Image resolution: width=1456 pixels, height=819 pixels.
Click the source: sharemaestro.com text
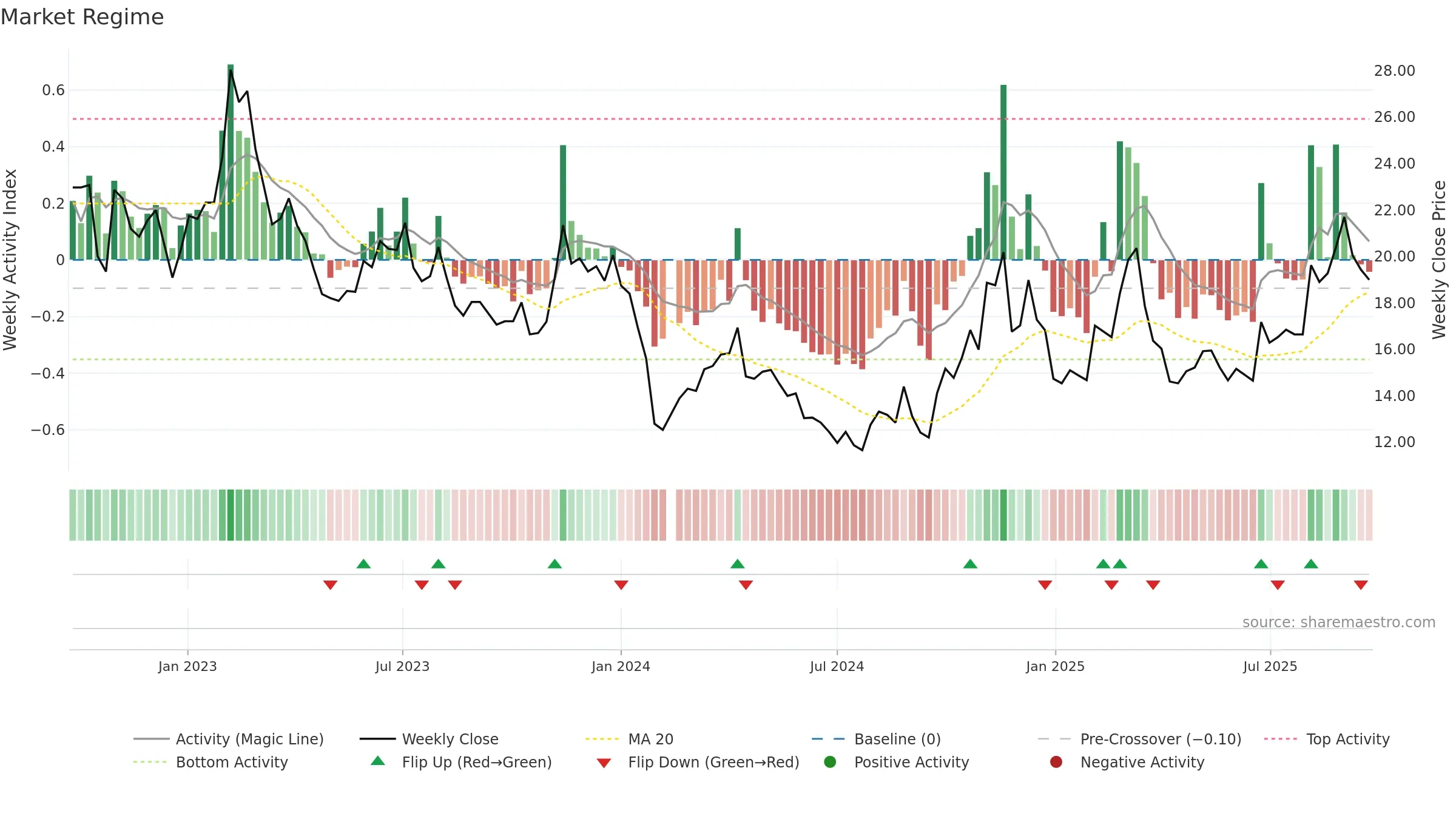1339,622
